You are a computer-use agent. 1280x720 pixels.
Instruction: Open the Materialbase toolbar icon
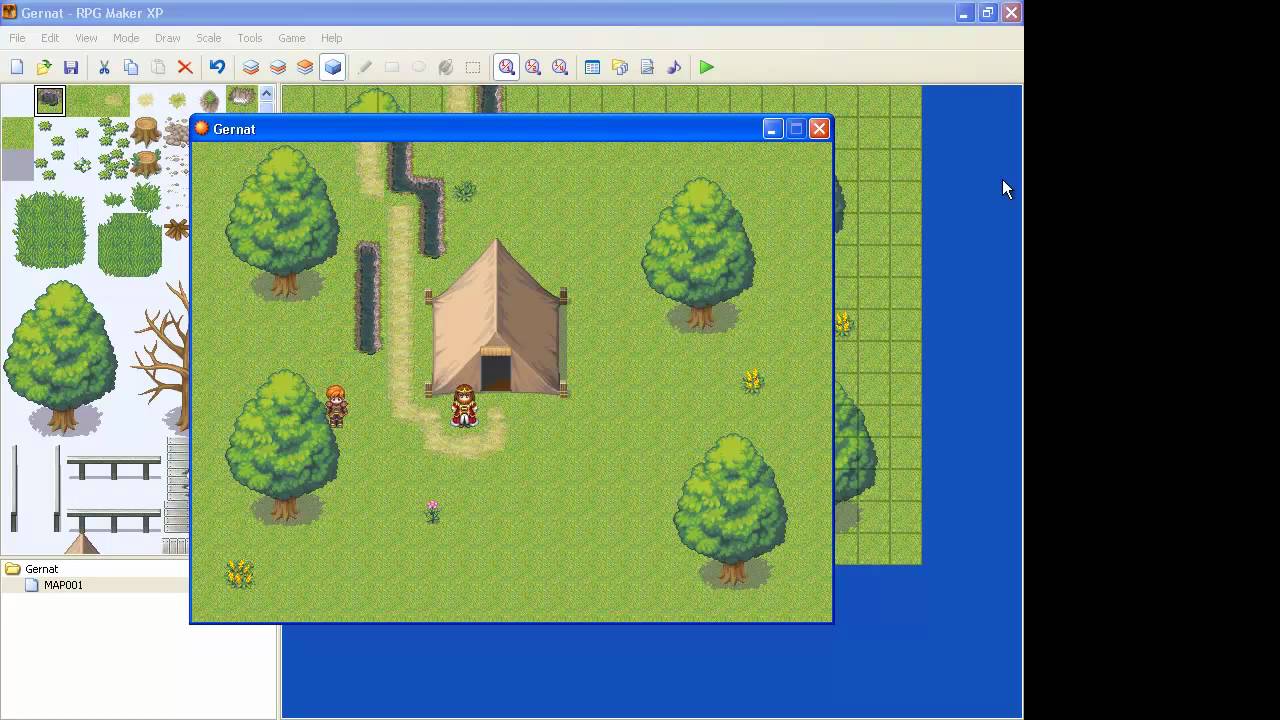pyautogui.click(x=620, y=67)
